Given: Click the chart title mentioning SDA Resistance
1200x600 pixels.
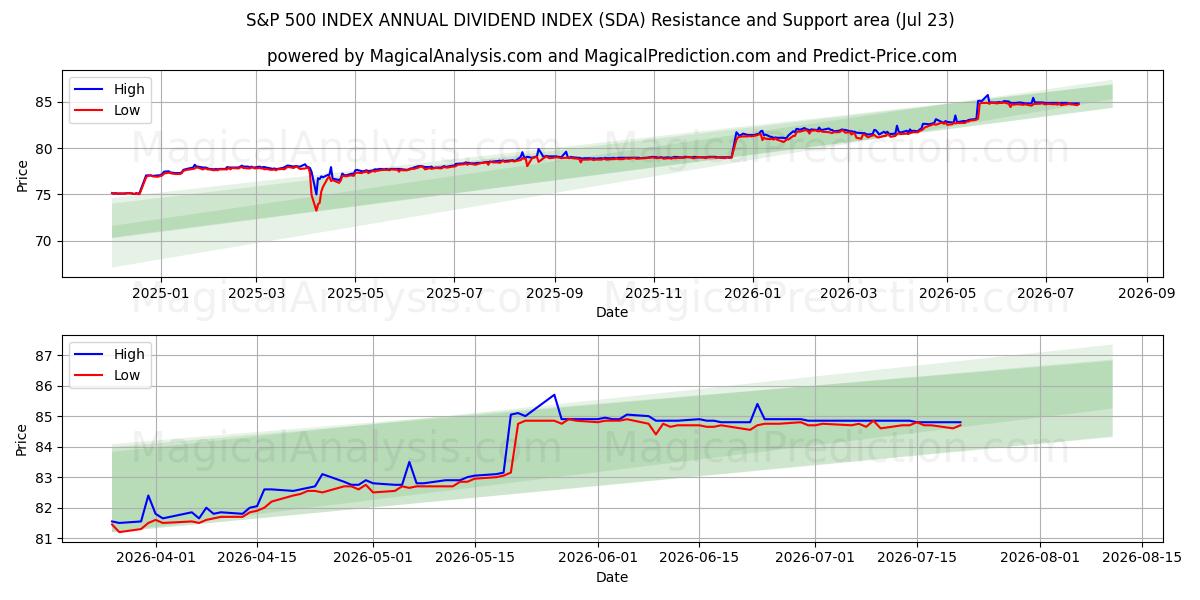Looking at the screenshot, I should tap(600, 20).
